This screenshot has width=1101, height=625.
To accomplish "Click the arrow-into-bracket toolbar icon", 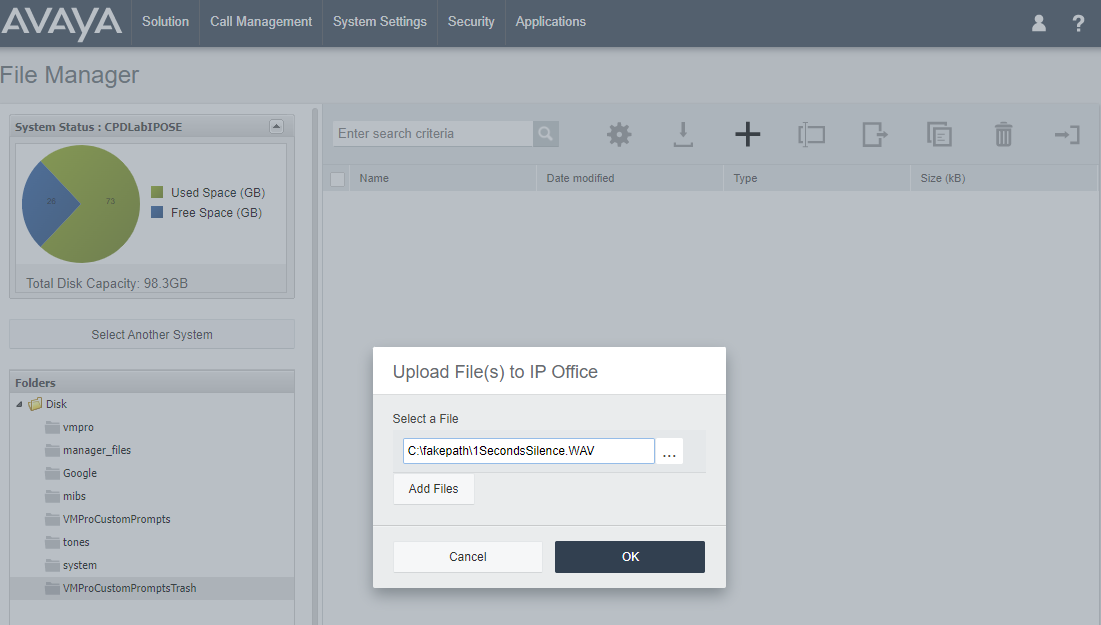I will click(x=1067, y=134).
